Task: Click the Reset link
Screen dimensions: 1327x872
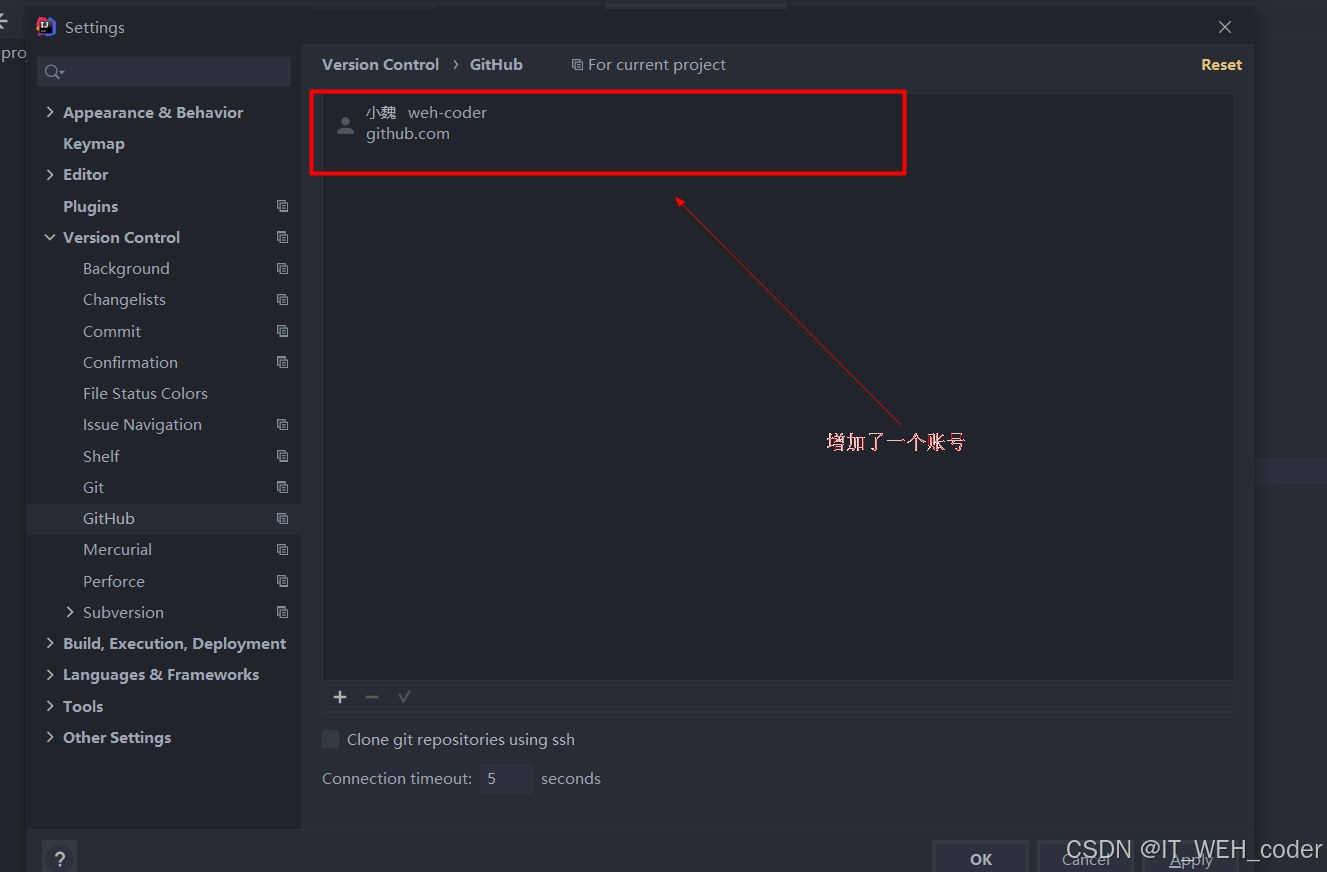Action: pos(1221,65)
